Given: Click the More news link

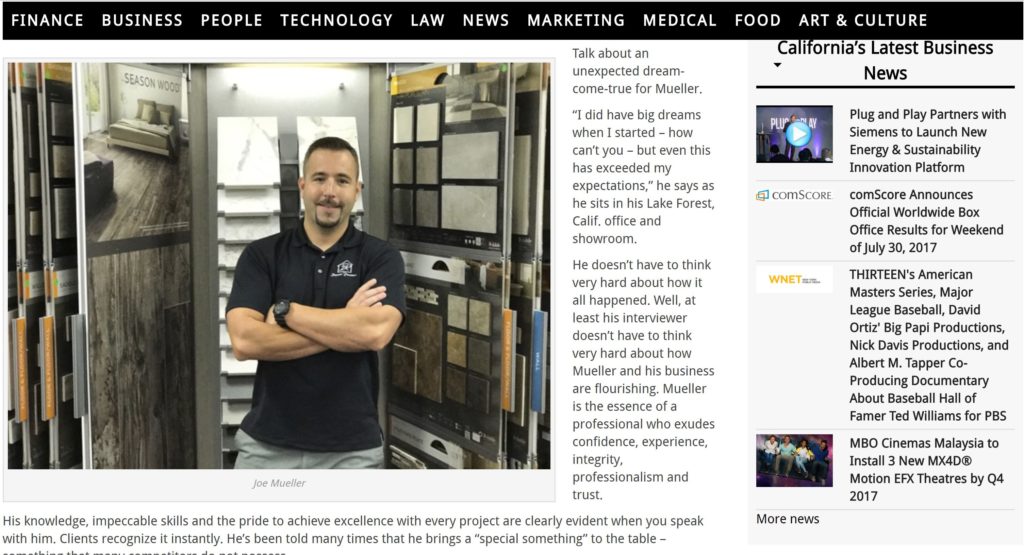Looking at the screenshot, I should point(787,518).
